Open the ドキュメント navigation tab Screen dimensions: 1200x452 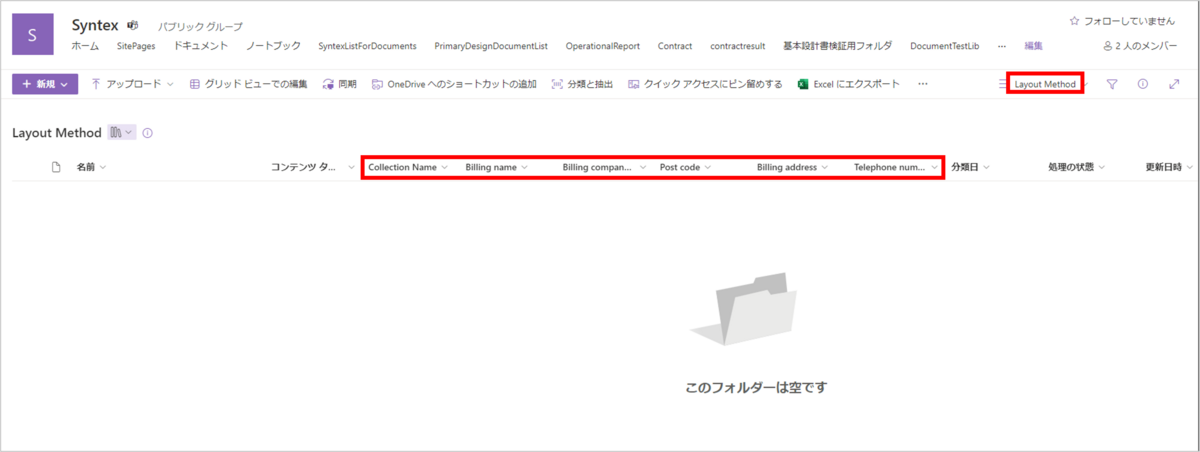click(x=201, y=46)
